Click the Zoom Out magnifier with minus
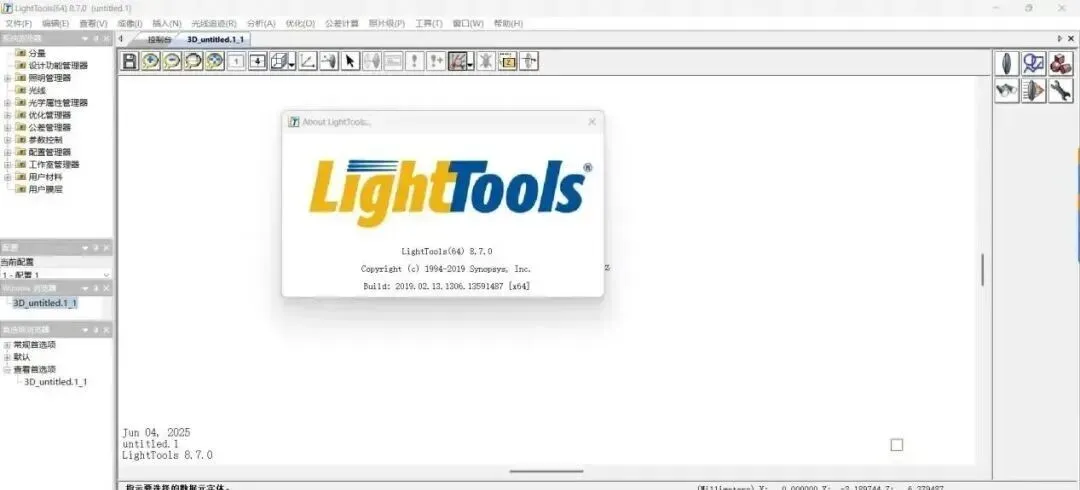 tap(172, 61)
